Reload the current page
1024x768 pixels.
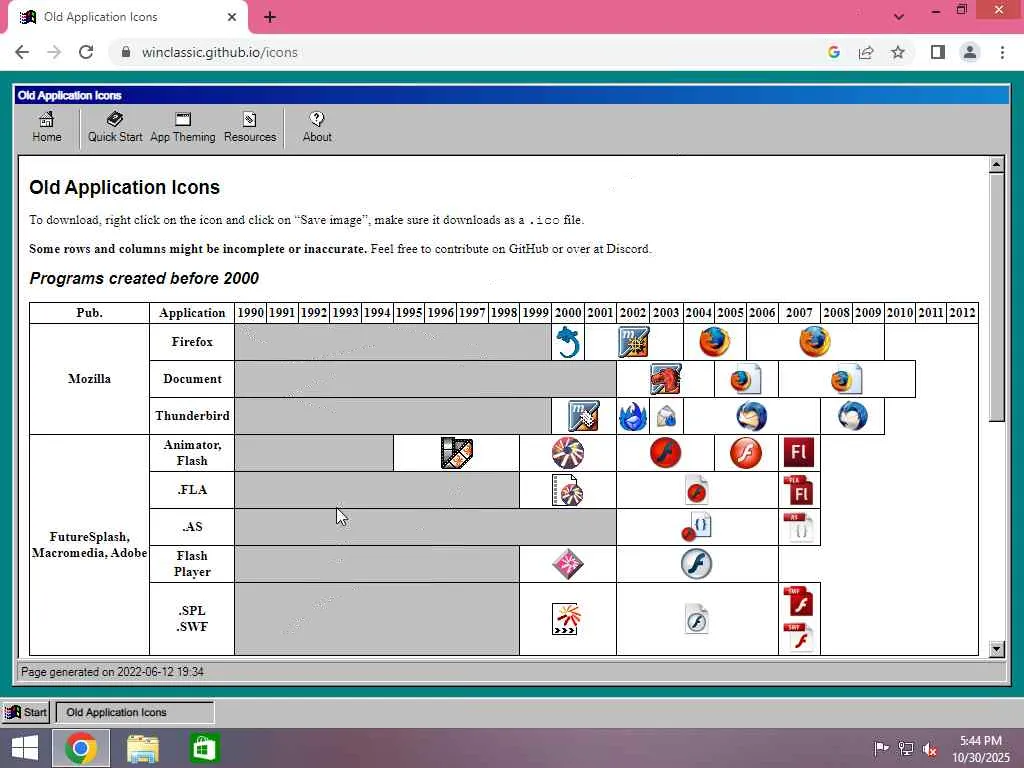(x=86, y=52)
